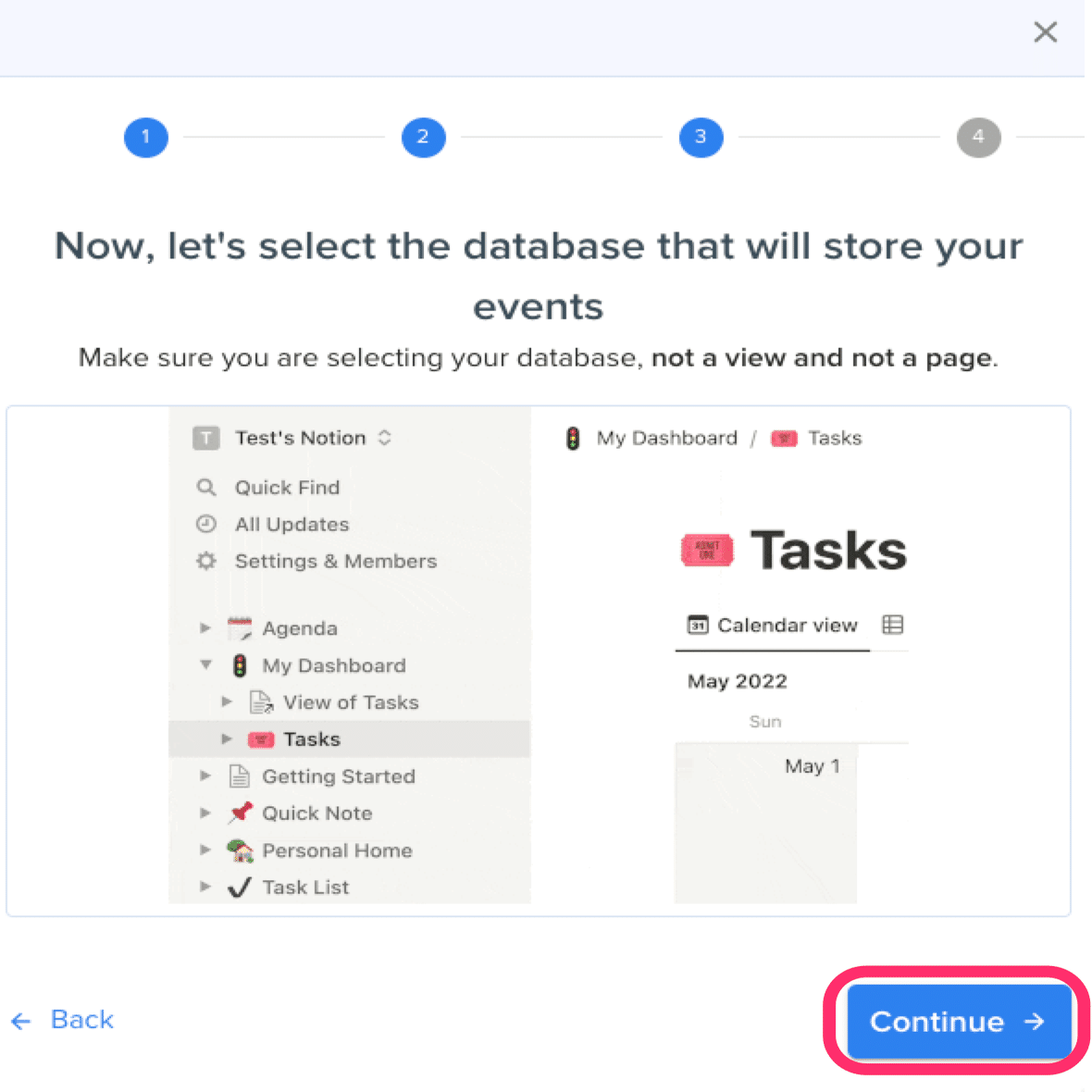Go back using the Back link
Viewport: 1092px width, 1092px height.
coord(63,1020)
